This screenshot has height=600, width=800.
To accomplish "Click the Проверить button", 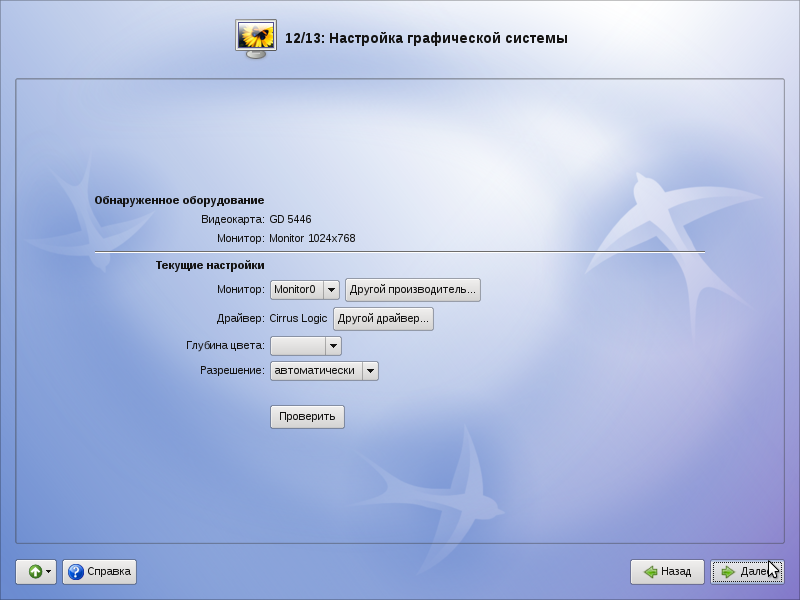I will pos(307,417).
